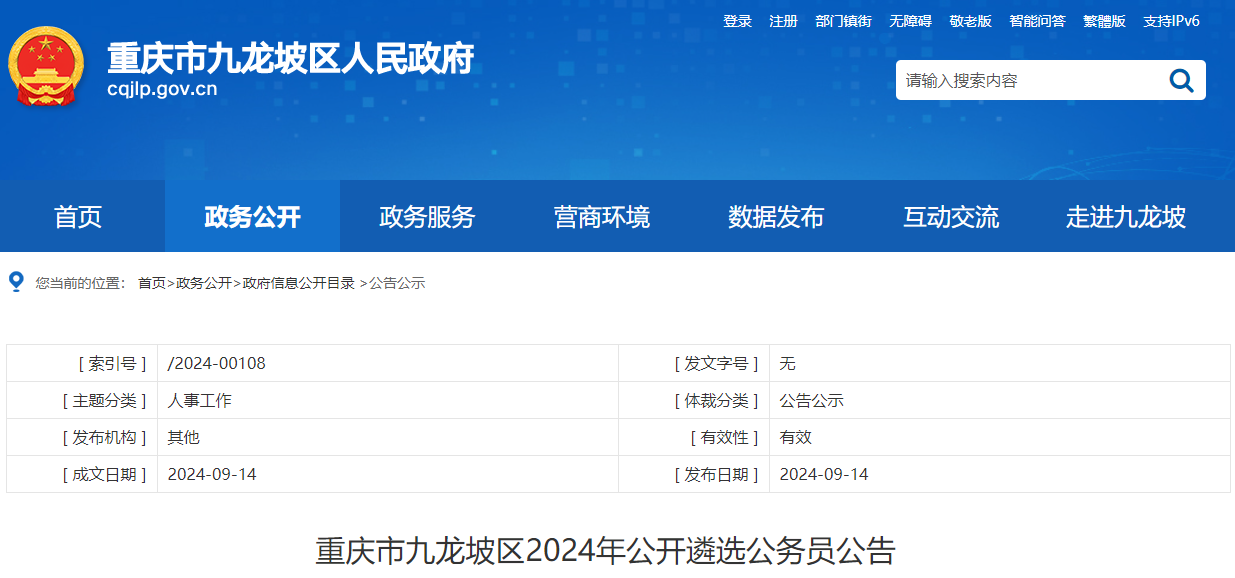Click 发文字号 value 无
The height and width of the screenshot is (578, 1235).
tap(788, 363)
